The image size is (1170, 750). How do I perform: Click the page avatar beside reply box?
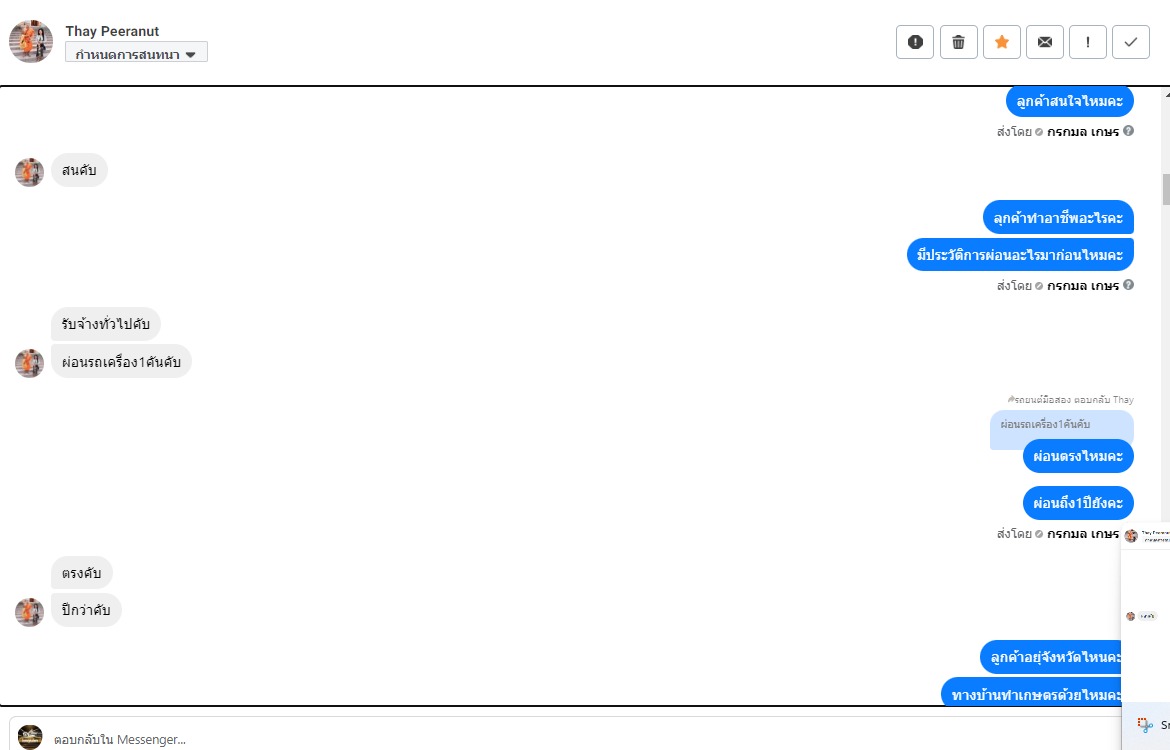(30, 737)
